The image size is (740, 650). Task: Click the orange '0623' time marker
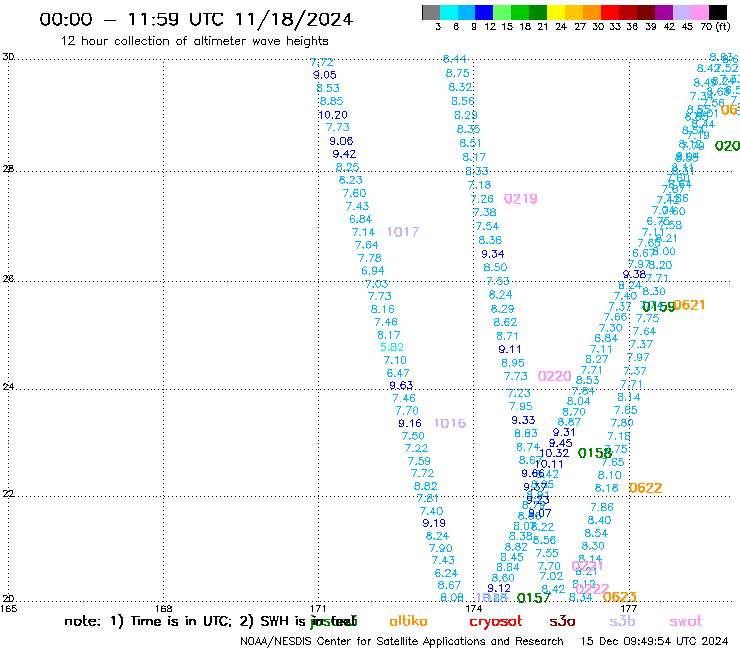tap(620, 597)
